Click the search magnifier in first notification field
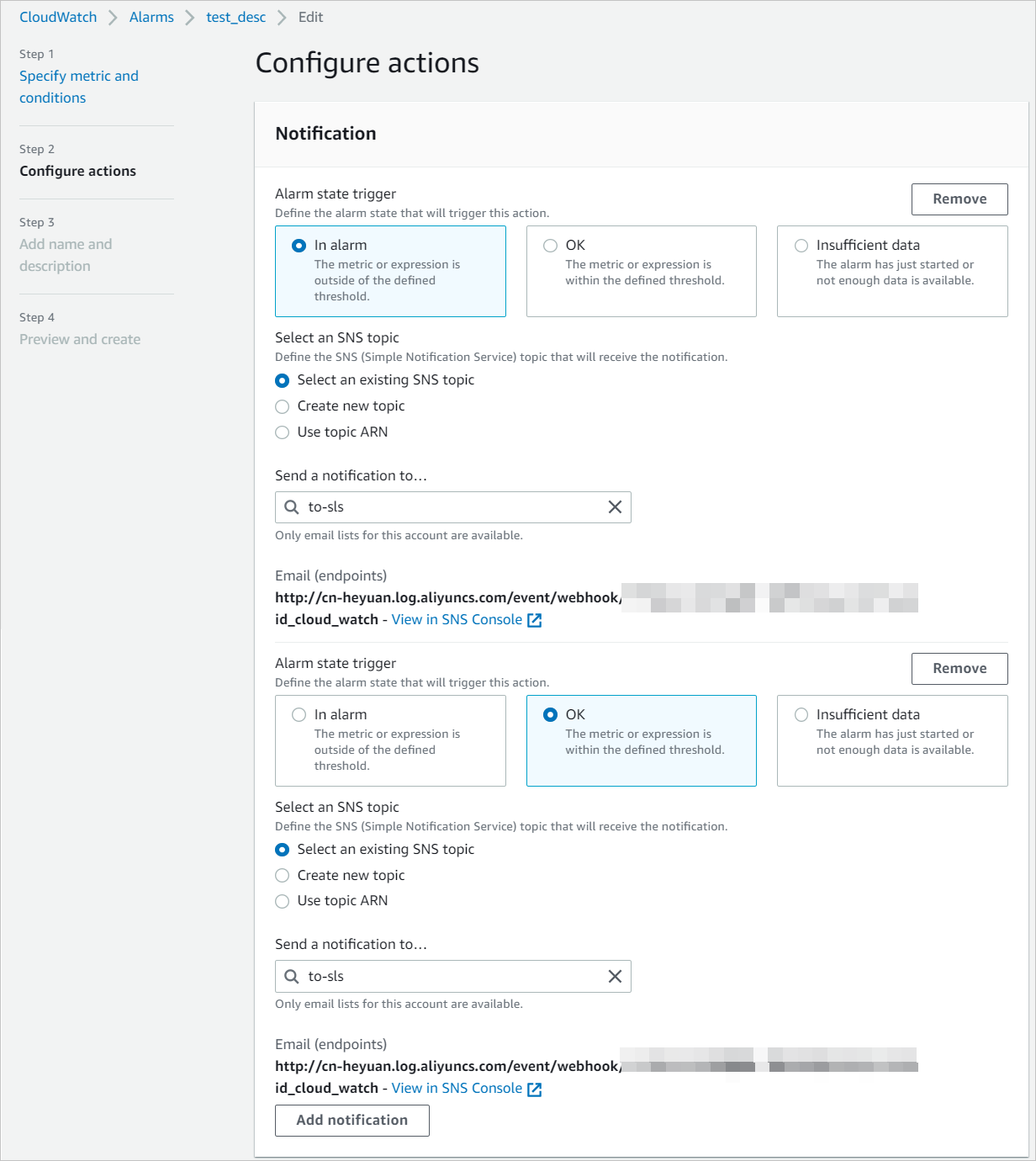 [x=292, y=507]
